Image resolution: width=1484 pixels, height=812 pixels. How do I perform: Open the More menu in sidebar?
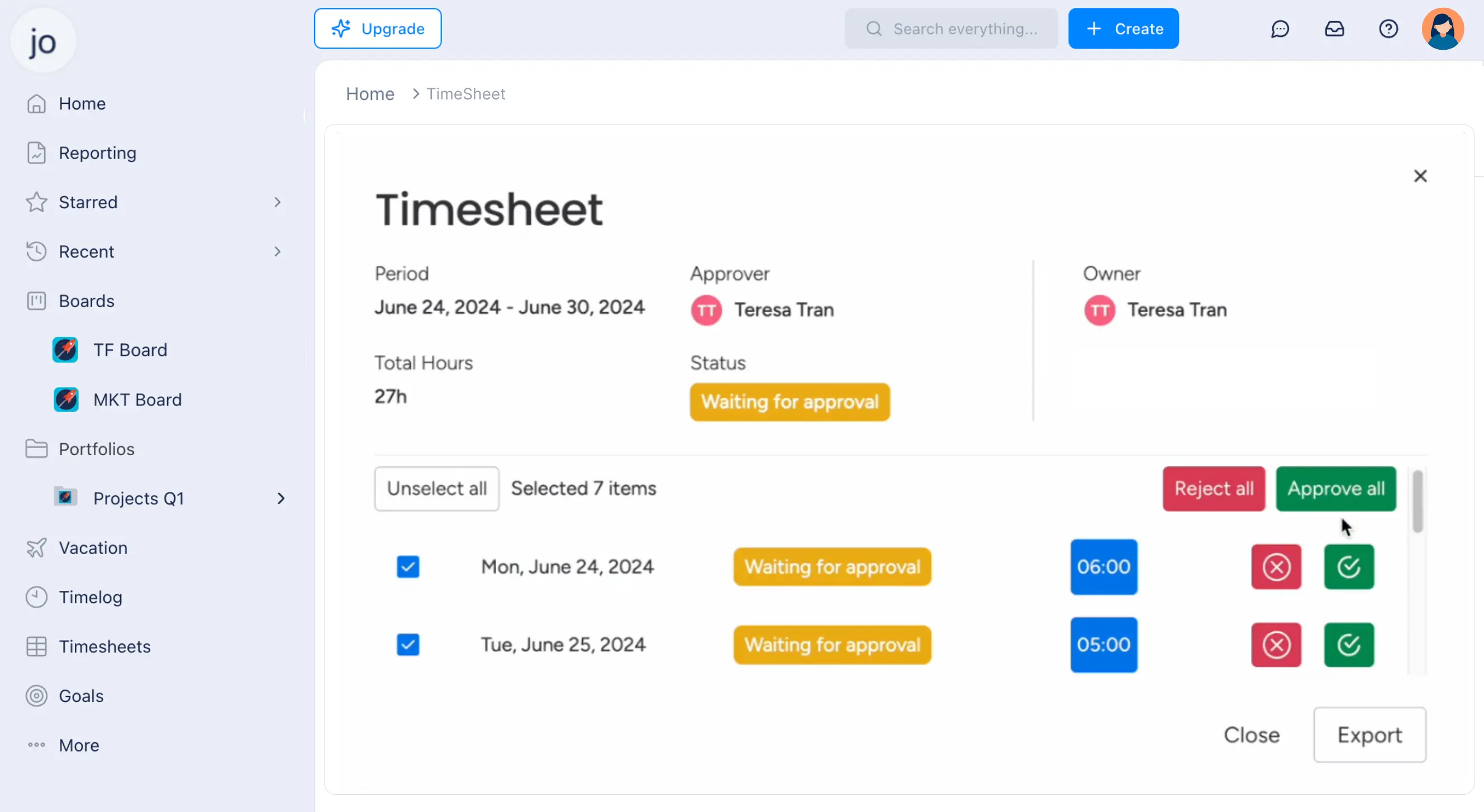[x=78, y=744]
